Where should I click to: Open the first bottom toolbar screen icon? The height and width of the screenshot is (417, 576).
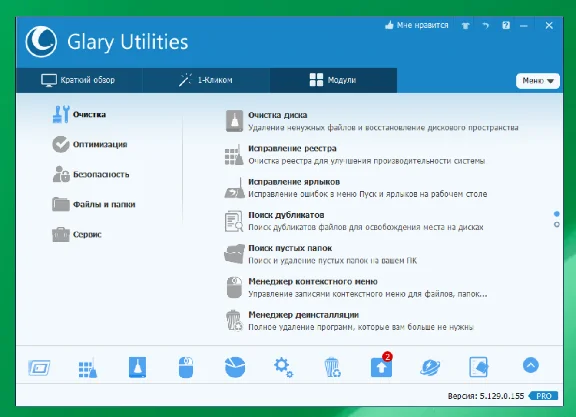[x=39, y=367]
